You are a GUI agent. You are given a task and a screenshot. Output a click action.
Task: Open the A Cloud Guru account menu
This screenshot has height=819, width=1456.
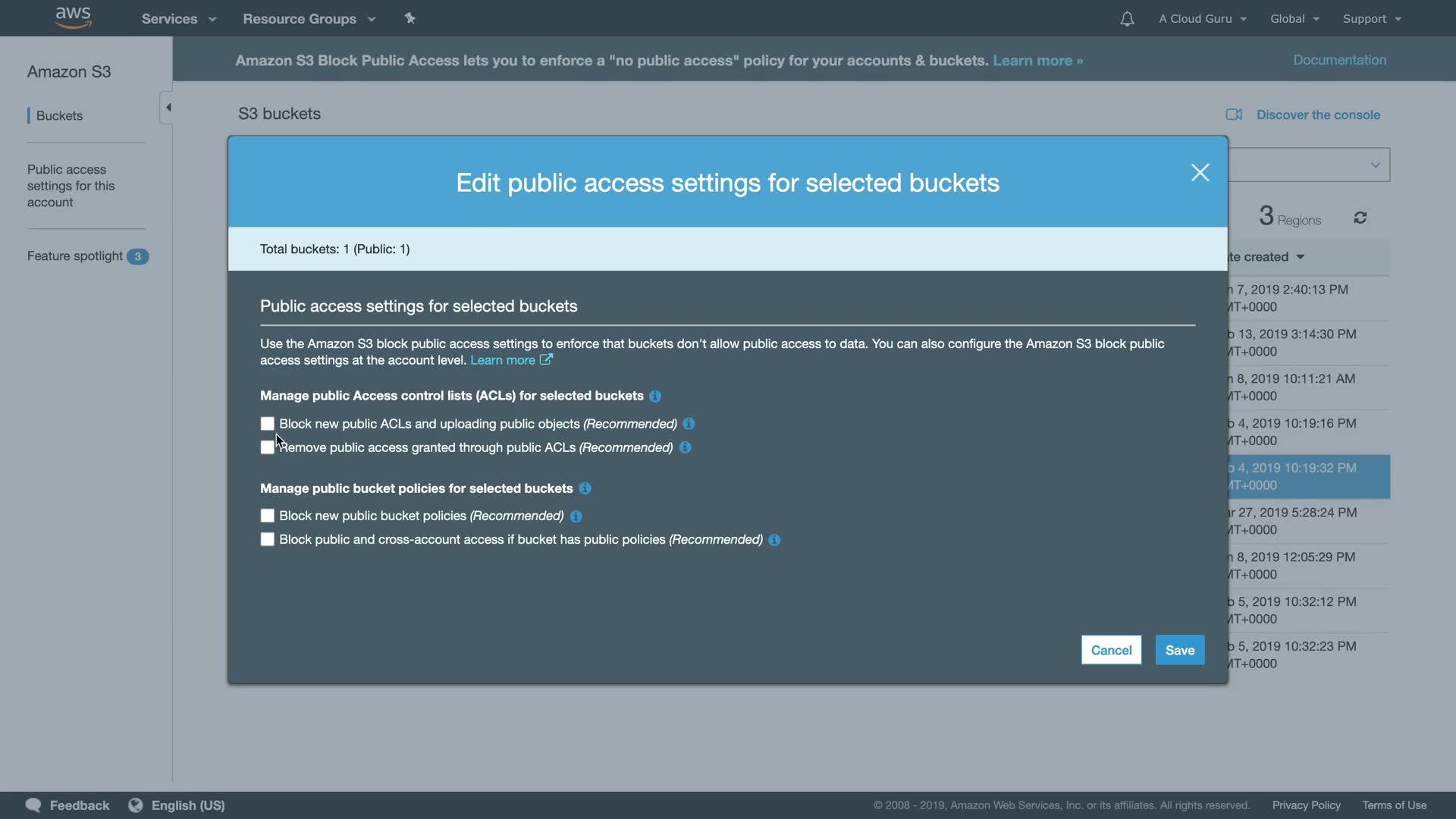(1202, 19)
